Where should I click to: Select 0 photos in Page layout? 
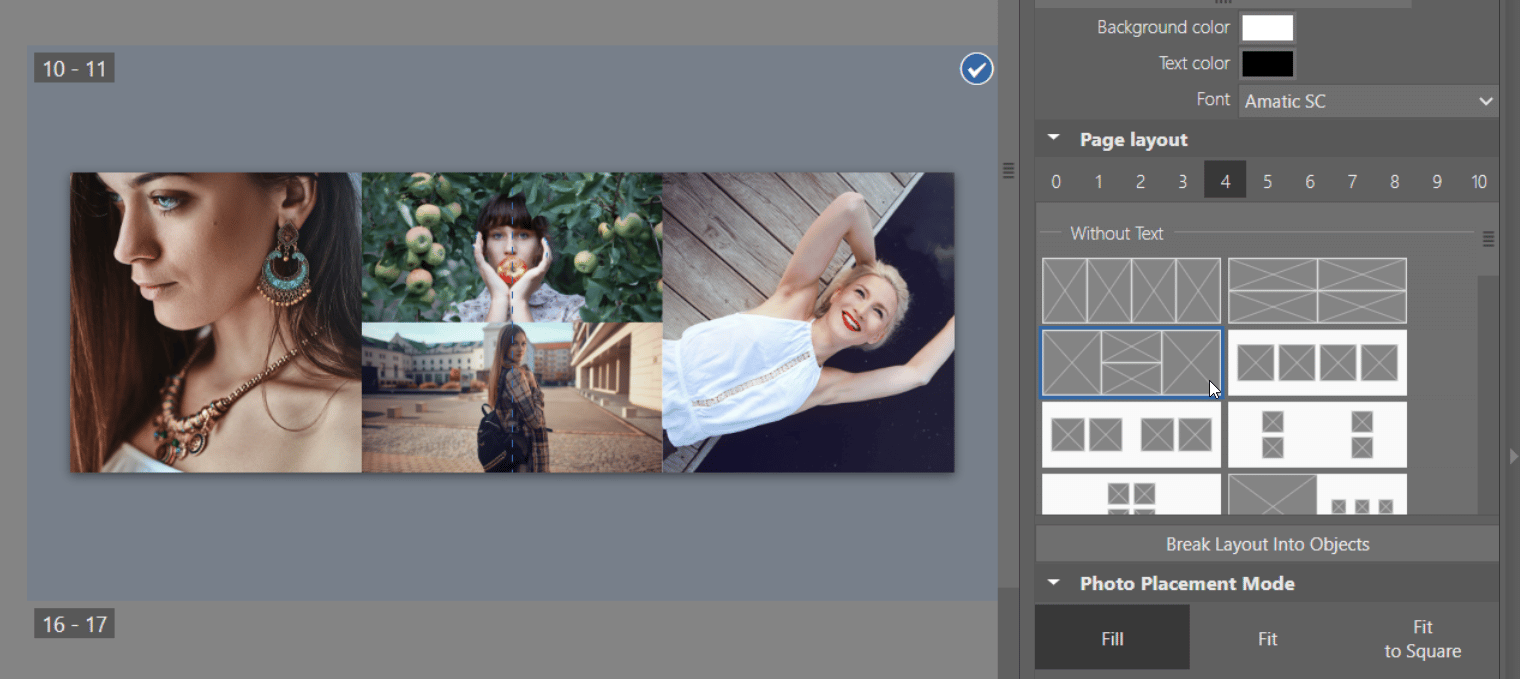[x=1056, y=182]
